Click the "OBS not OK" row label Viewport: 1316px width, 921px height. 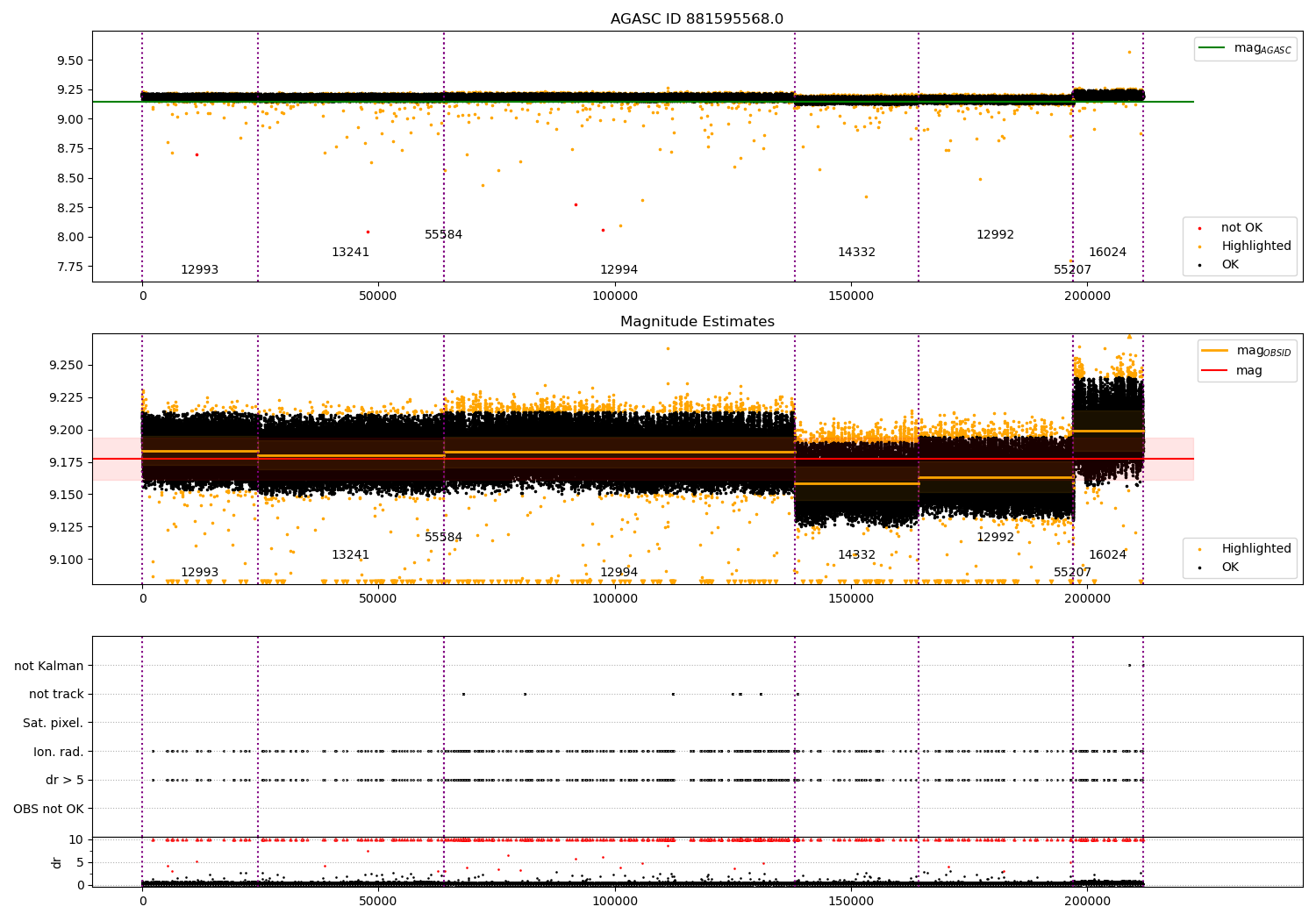pos(49,809)
